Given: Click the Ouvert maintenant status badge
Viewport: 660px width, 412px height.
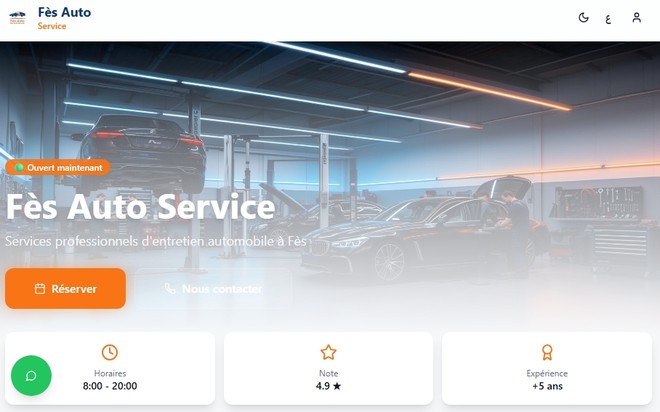Looking at the screenshot, I should 58,167.
